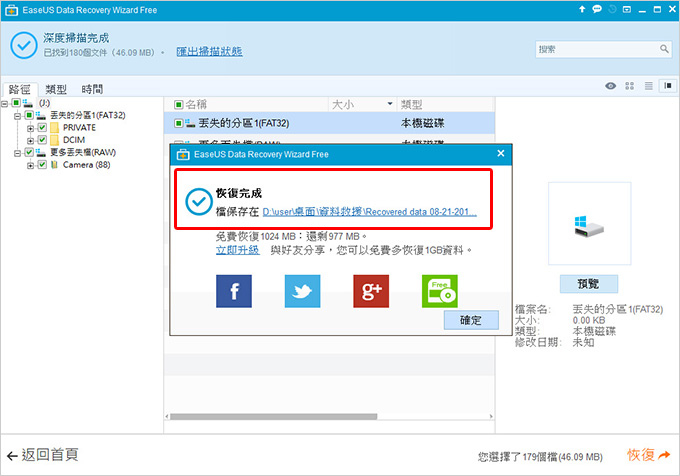Image resolution: width=680 pixels, height=476 pixels.
Task: Select the details pane view icon
Action: point(668,86)
